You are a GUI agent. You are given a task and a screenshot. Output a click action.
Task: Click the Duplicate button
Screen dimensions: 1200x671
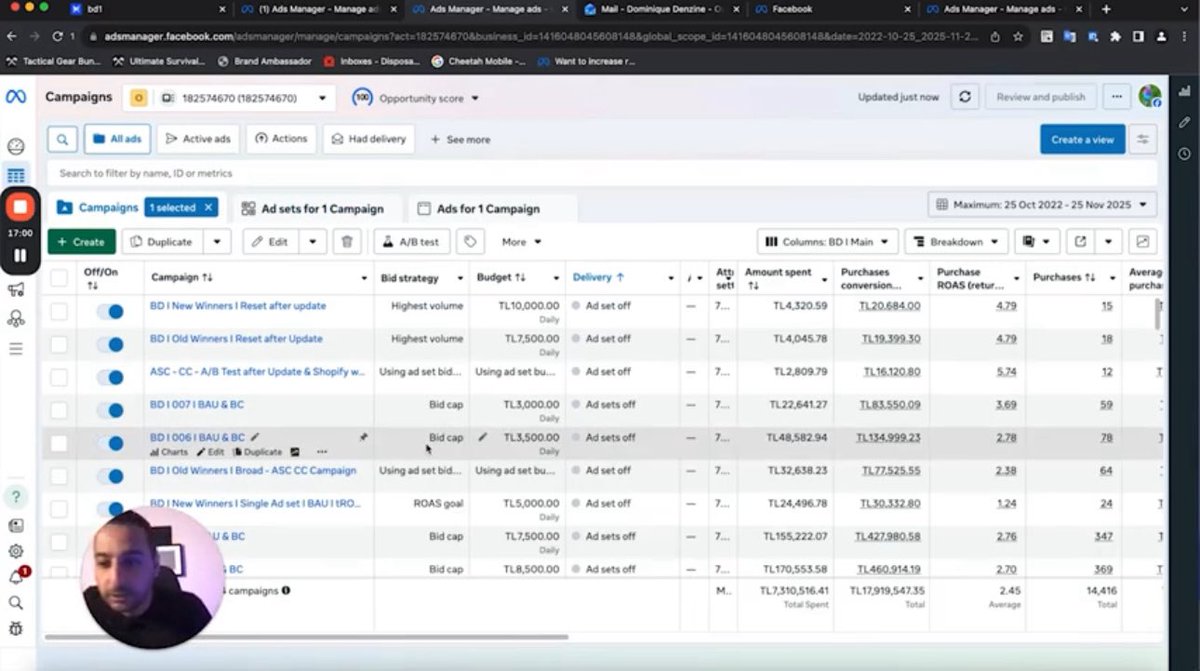click(162, 241)
